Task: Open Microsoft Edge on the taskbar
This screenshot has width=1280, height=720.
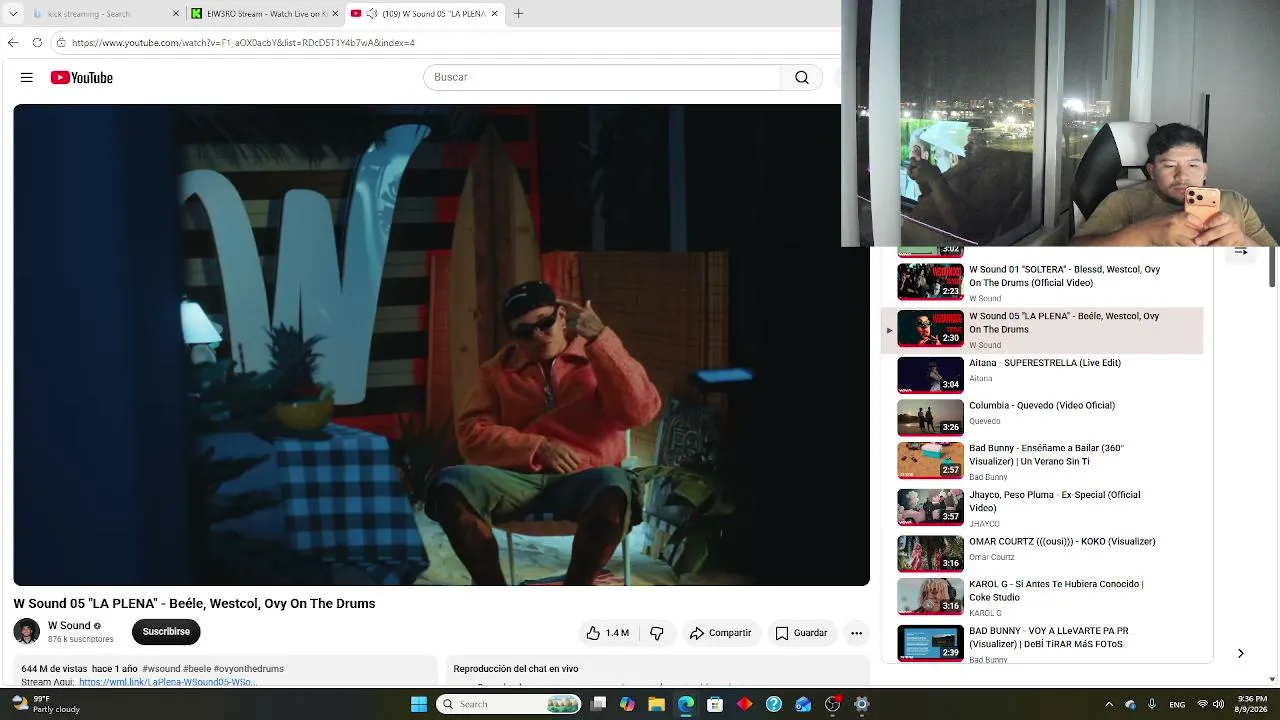Action: click(x=686, y=704)
